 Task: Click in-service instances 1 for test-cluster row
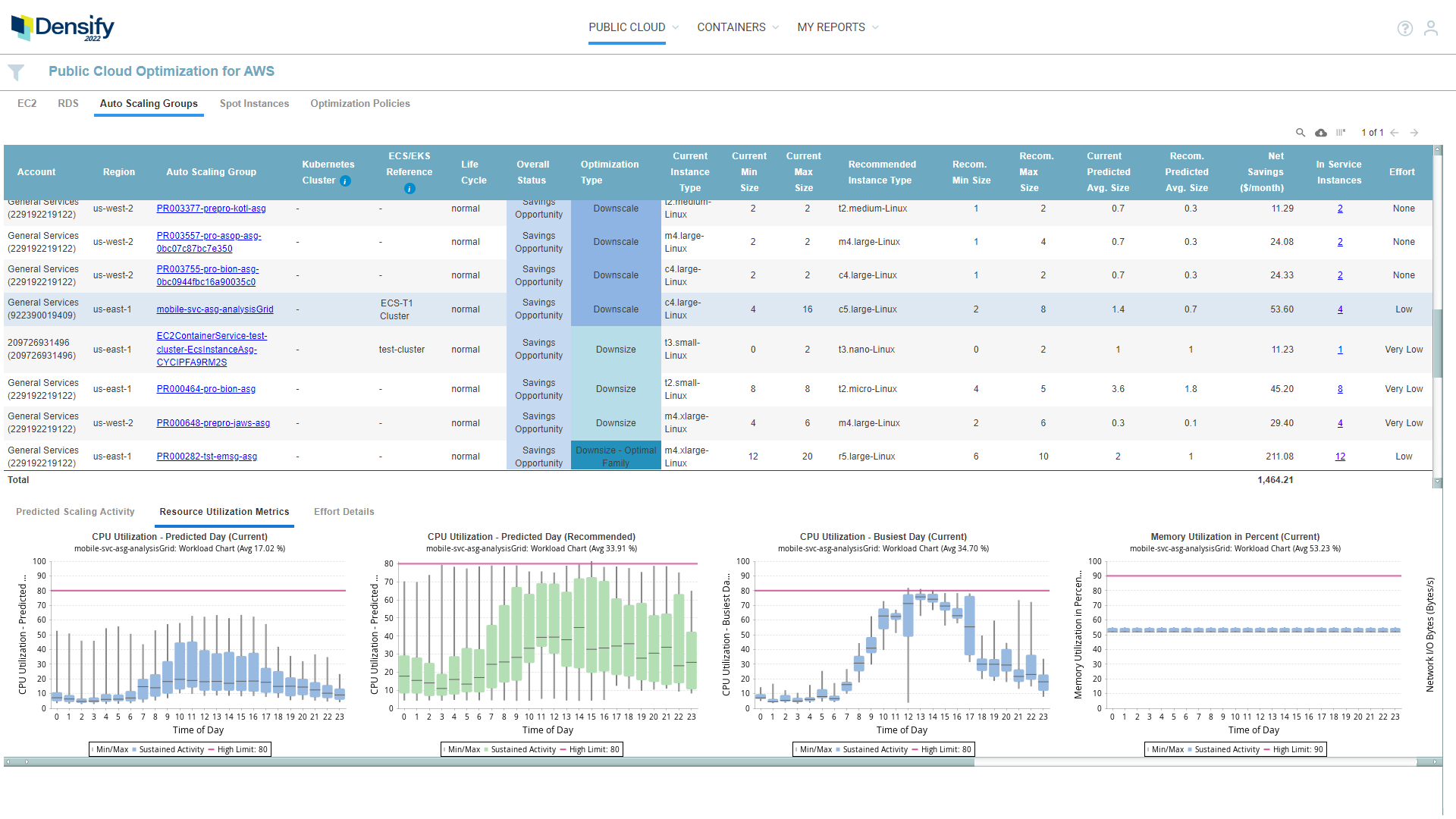1340,350
